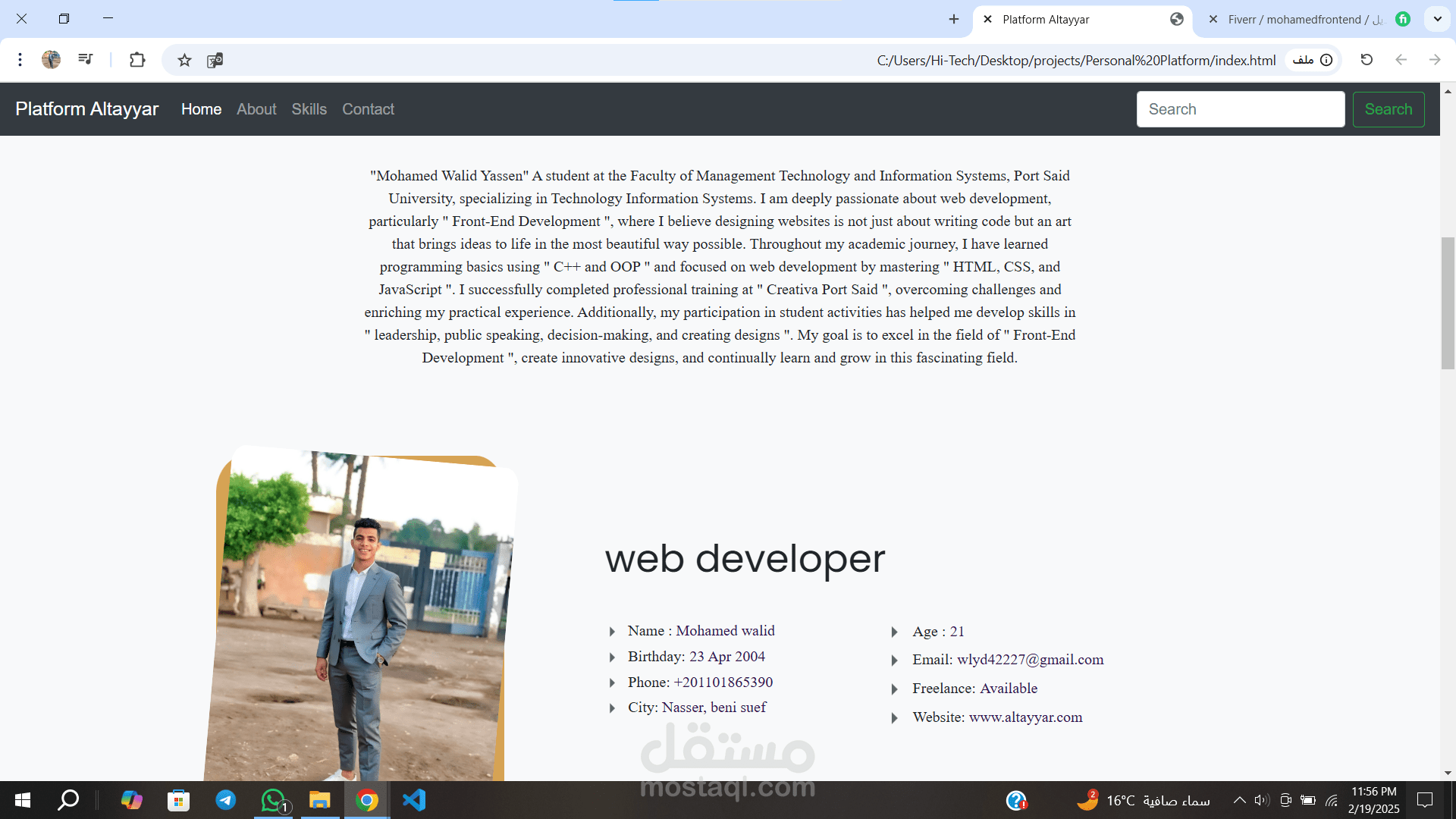Open Windows taskbar search
Image resolution: width=1456 pixels, height=819 pixels.
[x=69, y=800]
